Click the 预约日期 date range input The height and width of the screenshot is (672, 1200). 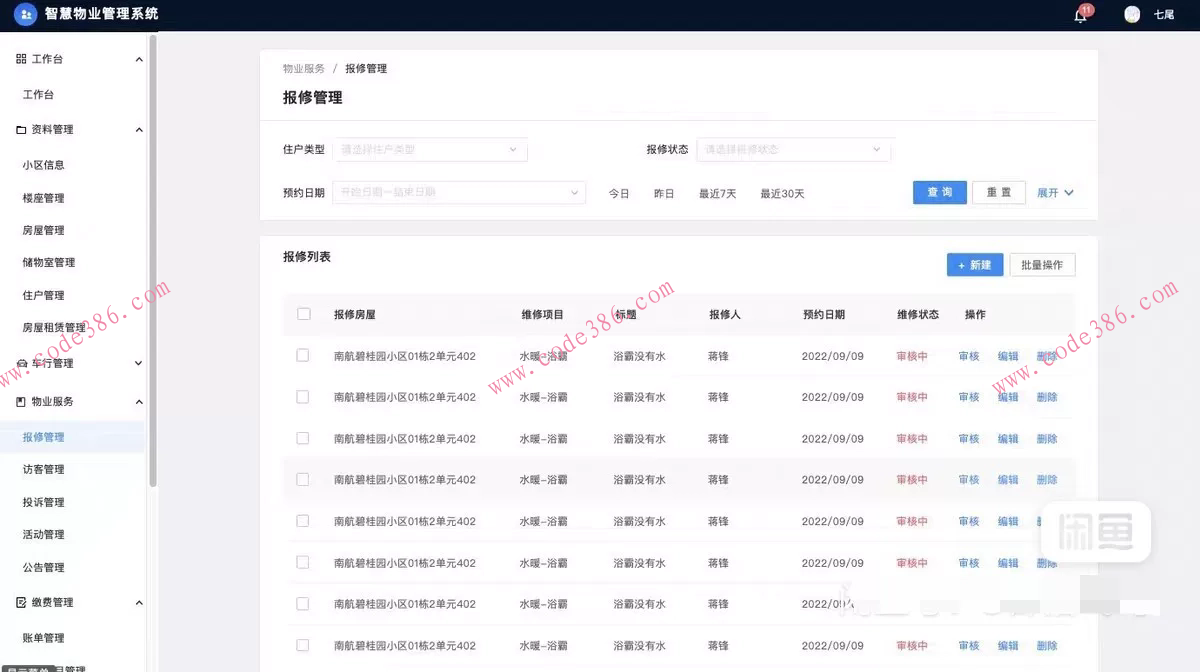click(x=459, y=193)
